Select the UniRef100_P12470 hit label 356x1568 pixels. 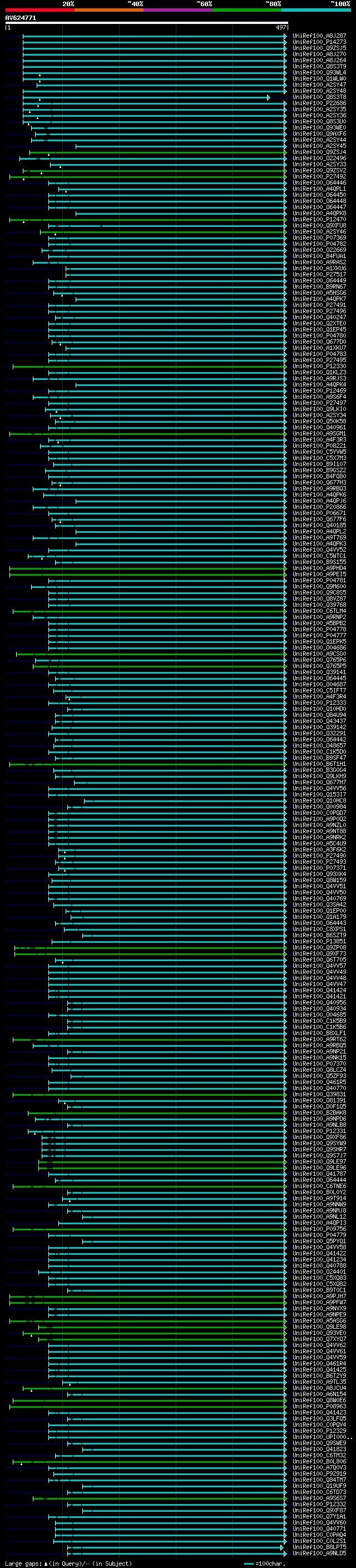click(319, 220)
